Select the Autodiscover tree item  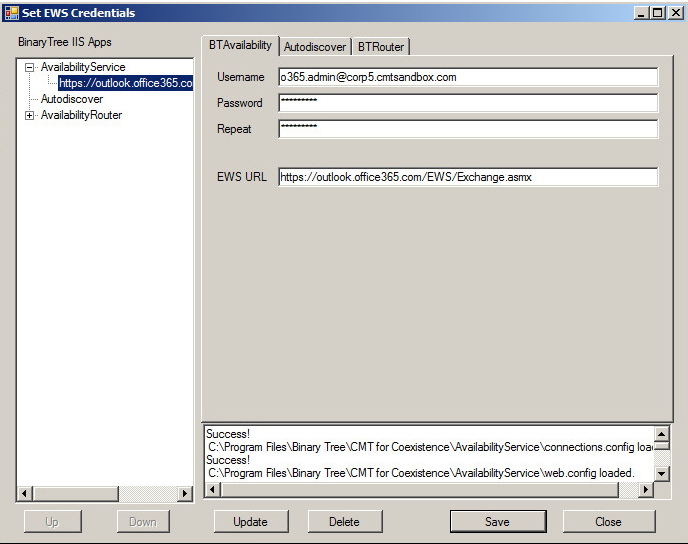tap(72, 99)
